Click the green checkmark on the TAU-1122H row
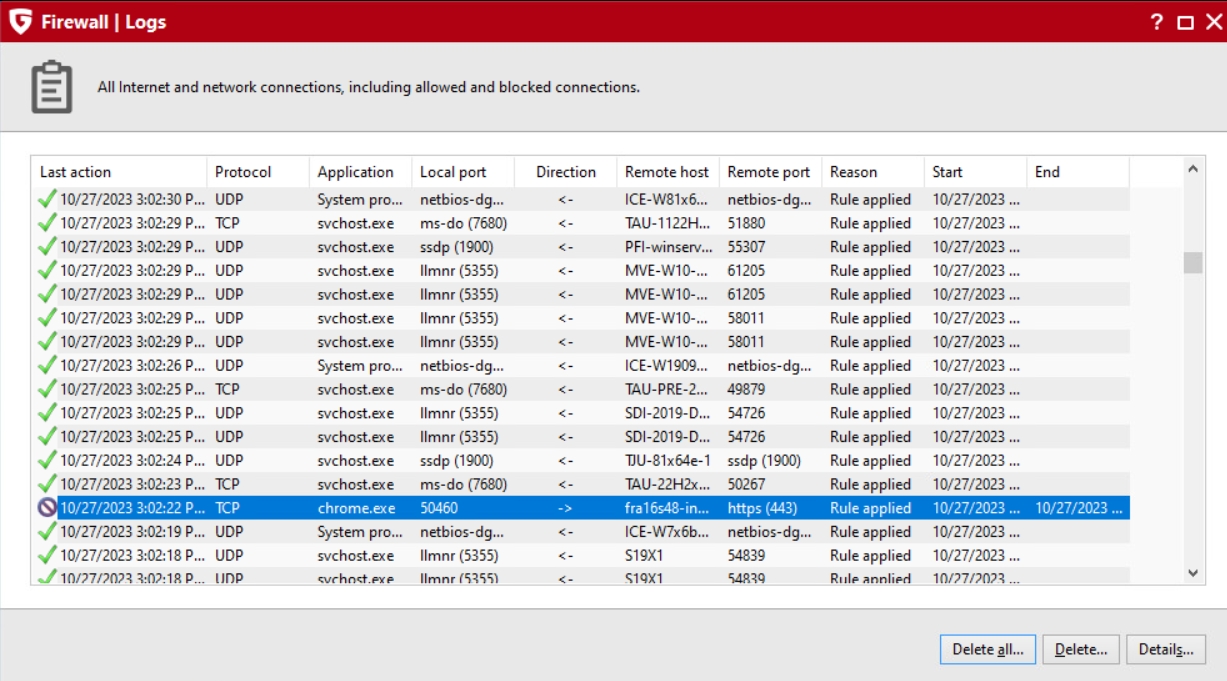1227x681 pixels. pos(47,223)
